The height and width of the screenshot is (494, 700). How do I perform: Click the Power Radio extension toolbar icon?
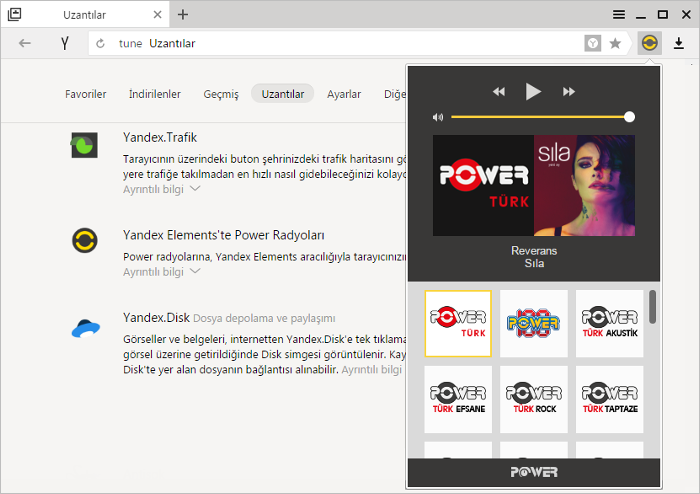pos(649,43)
